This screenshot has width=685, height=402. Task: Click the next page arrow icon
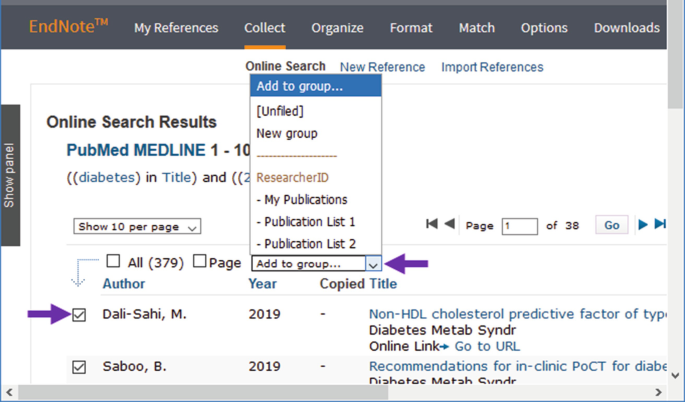coord(643,225)
